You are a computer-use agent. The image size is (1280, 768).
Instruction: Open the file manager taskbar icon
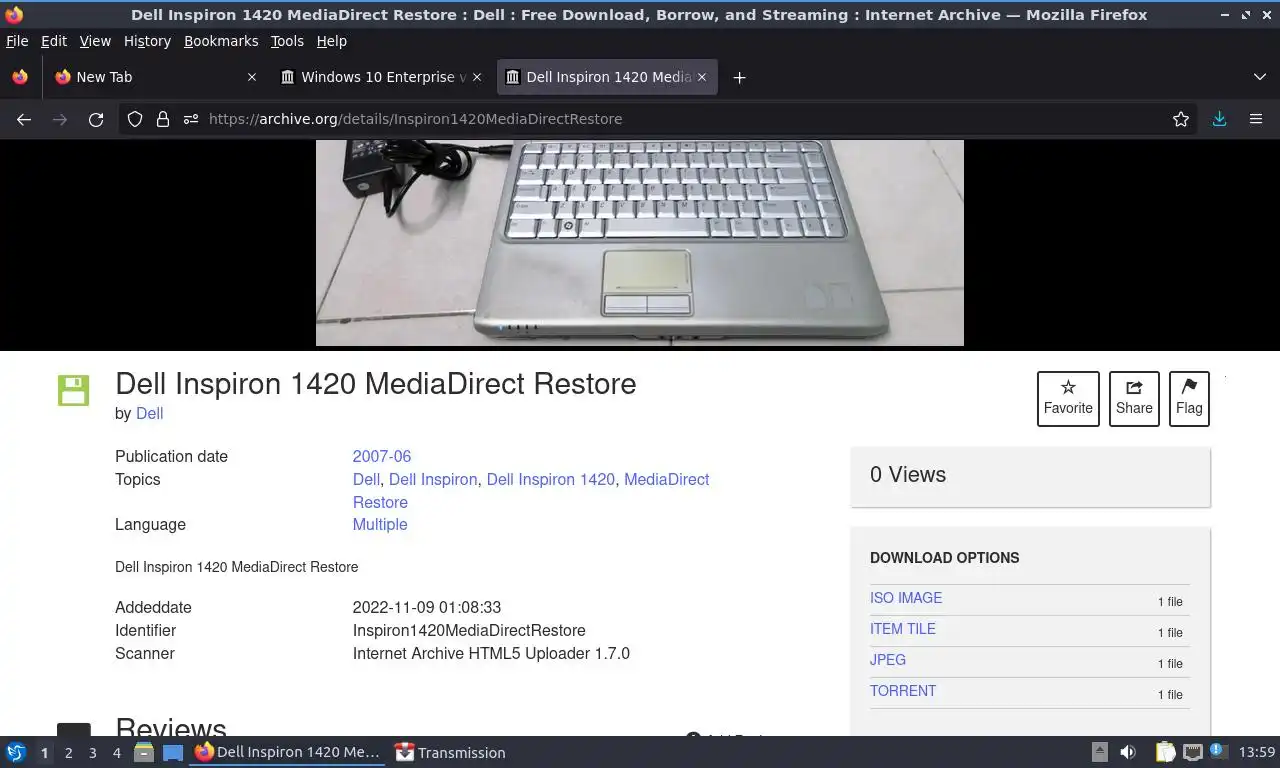144,752
